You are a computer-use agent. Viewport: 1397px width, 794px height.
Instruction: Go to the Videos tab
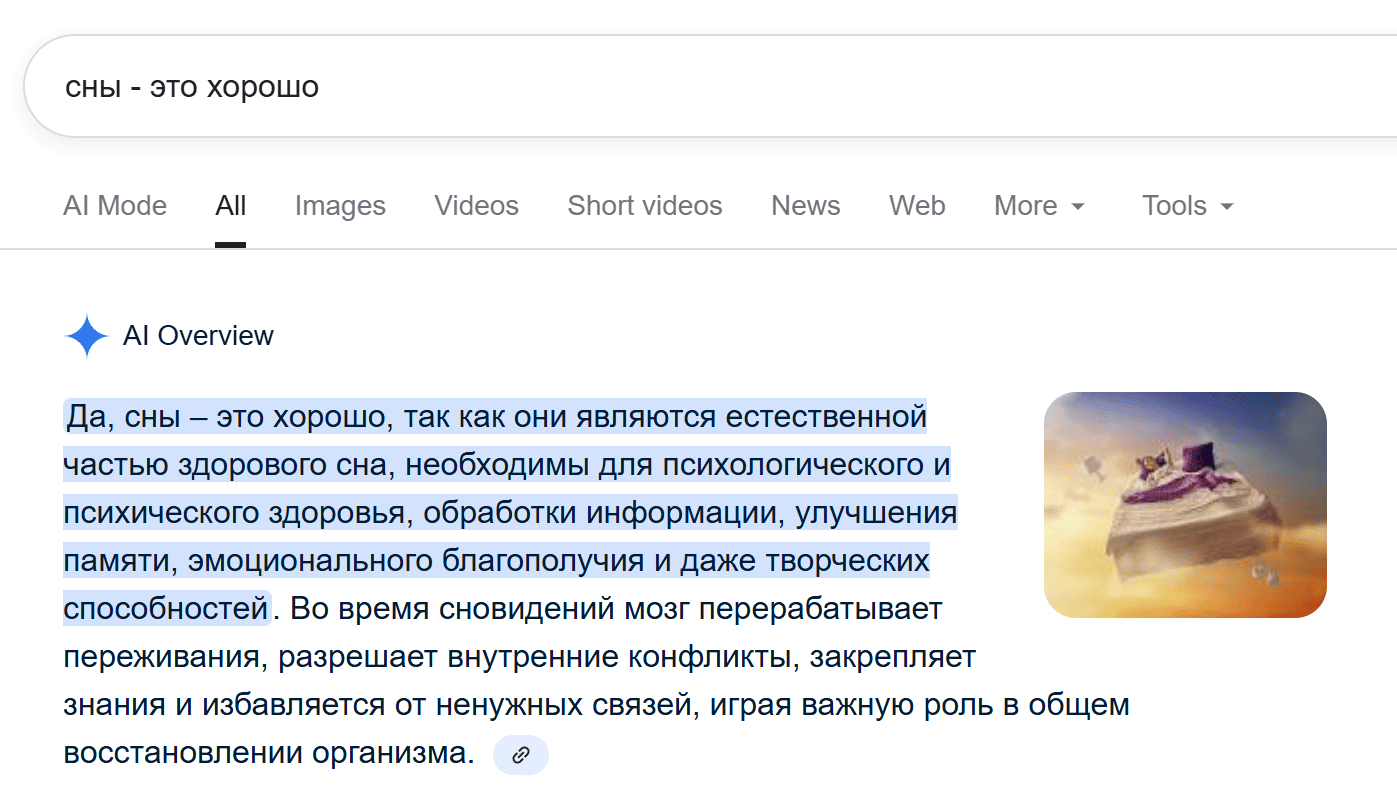tap(476, 206)
